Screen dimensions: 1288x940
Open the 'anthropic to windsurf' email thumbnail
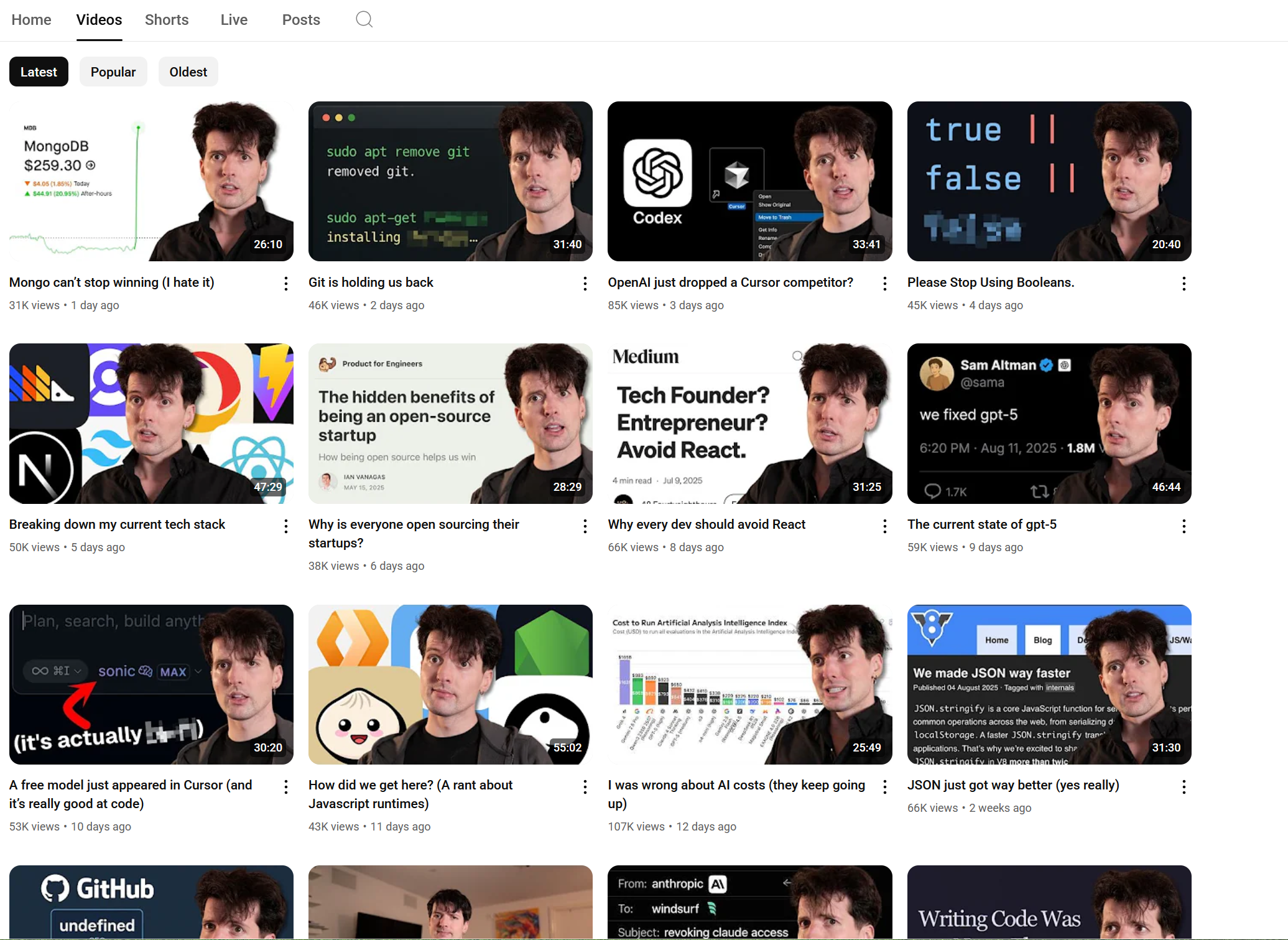[x=749, y=902]
